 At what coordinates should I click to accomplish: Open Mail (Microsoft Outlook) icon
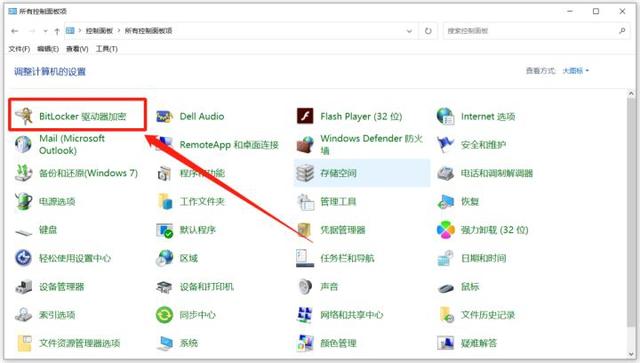click(23, 145)
